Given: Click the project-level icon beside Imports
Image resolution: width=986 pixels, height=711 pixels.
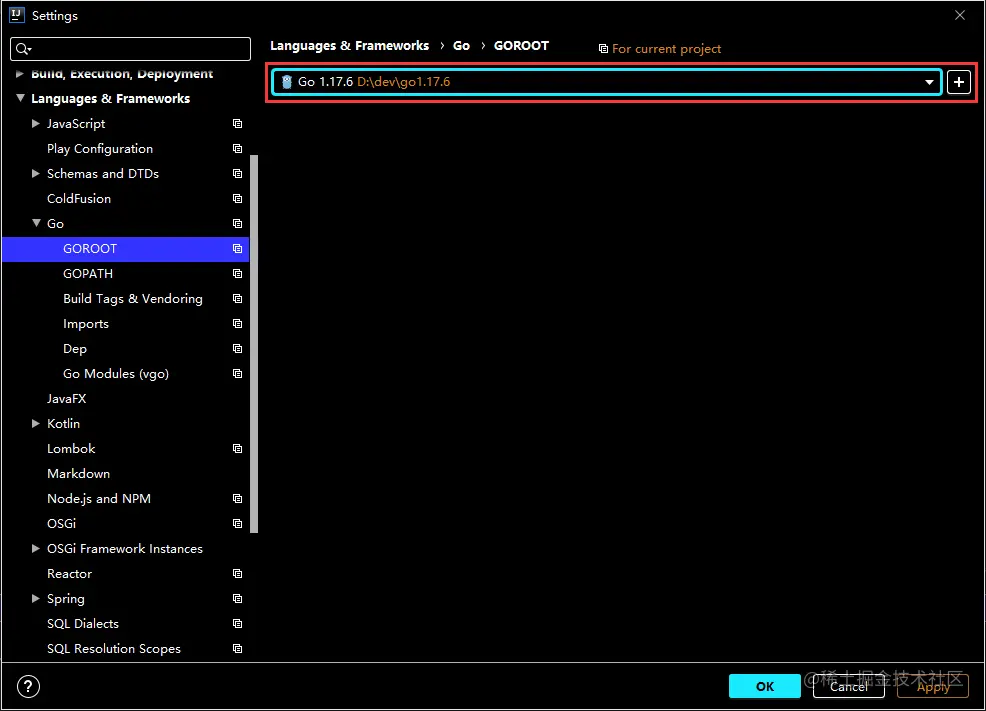Looking at the screenshot, I should point(237,324).
